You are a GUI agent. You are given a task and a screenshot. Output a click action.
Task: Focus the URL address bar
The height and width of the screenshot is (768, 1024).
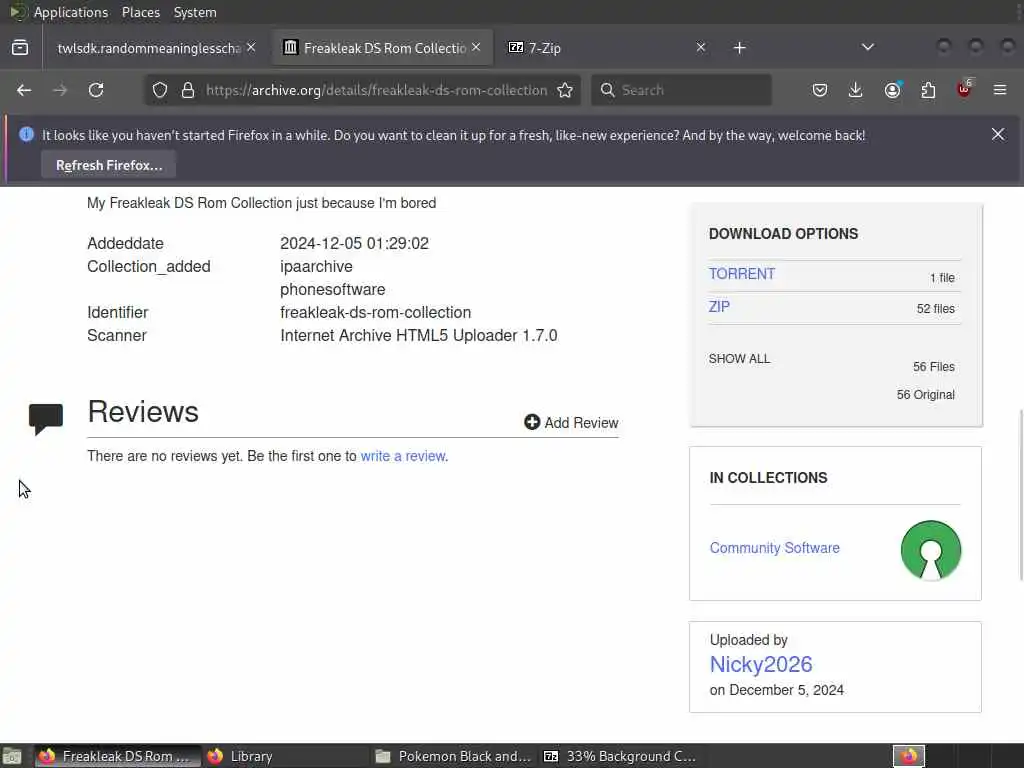376,90
